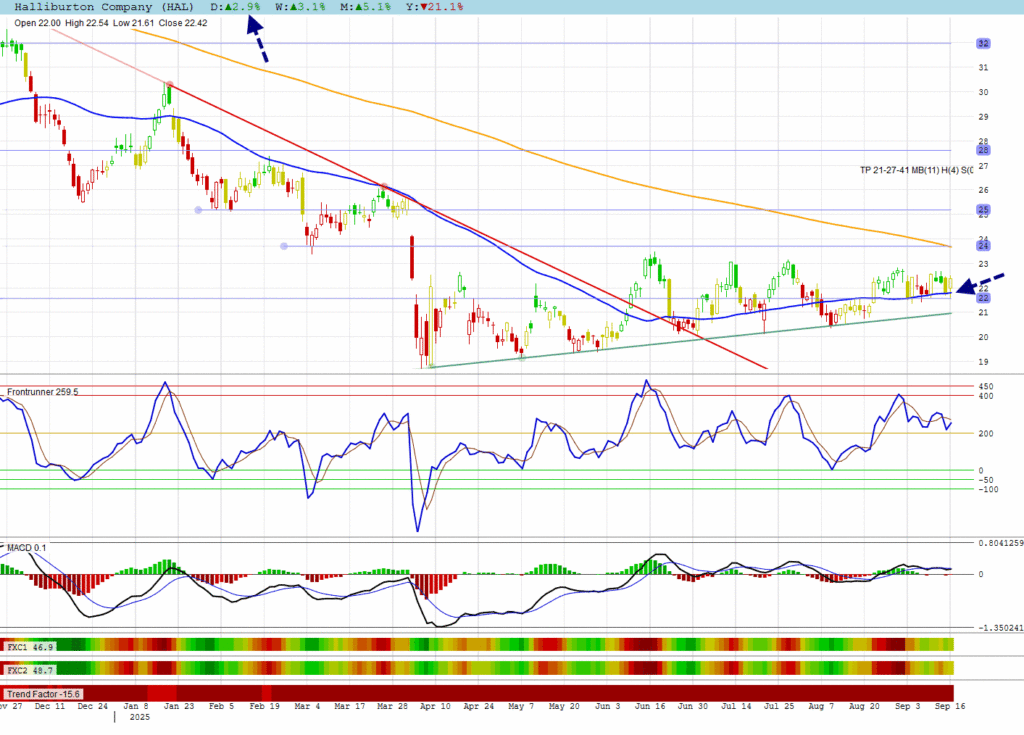1024x735 pixels.
Task: Click the circle marker starting the 24 level line
Action: [283, 246]
